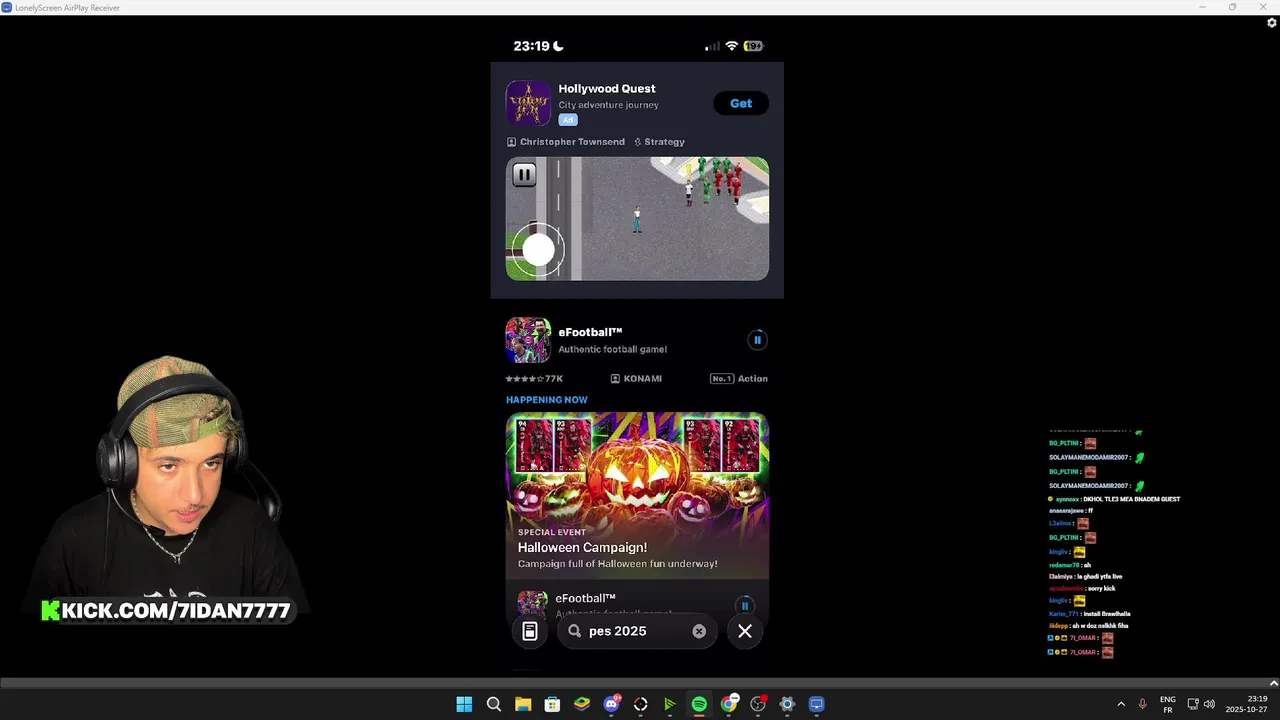Open BlueStacks from the taskbar
Image resolution: width=1280 pixels, height=720 pixels.
pyautogui.click(x=582, y=704)
